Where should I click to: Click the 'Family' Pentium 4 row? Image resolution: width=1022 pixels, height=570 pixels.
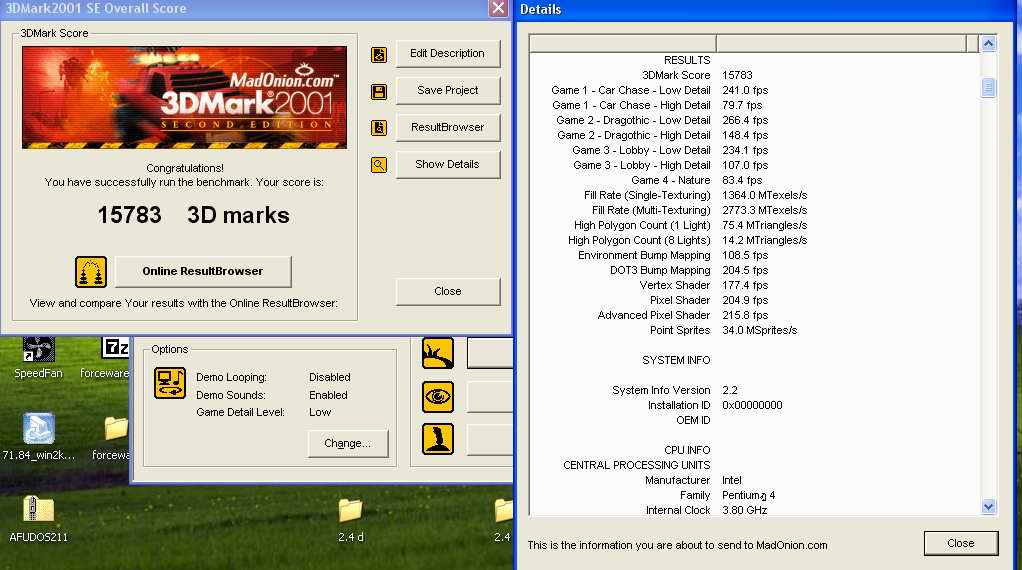coord(754,495)
